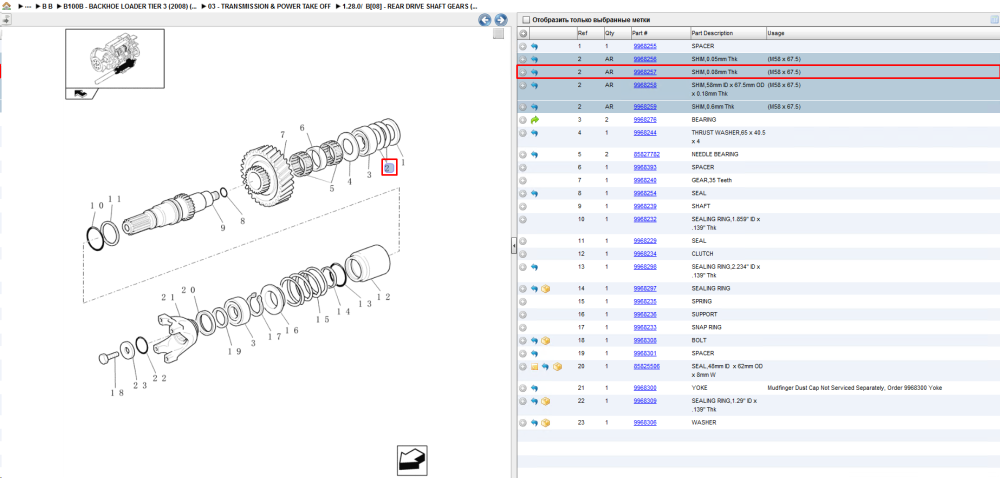Click highlighted callout 2 in the diagram
The width and height of the screenshot is (1000, 478).
click(x=389, y=168)
